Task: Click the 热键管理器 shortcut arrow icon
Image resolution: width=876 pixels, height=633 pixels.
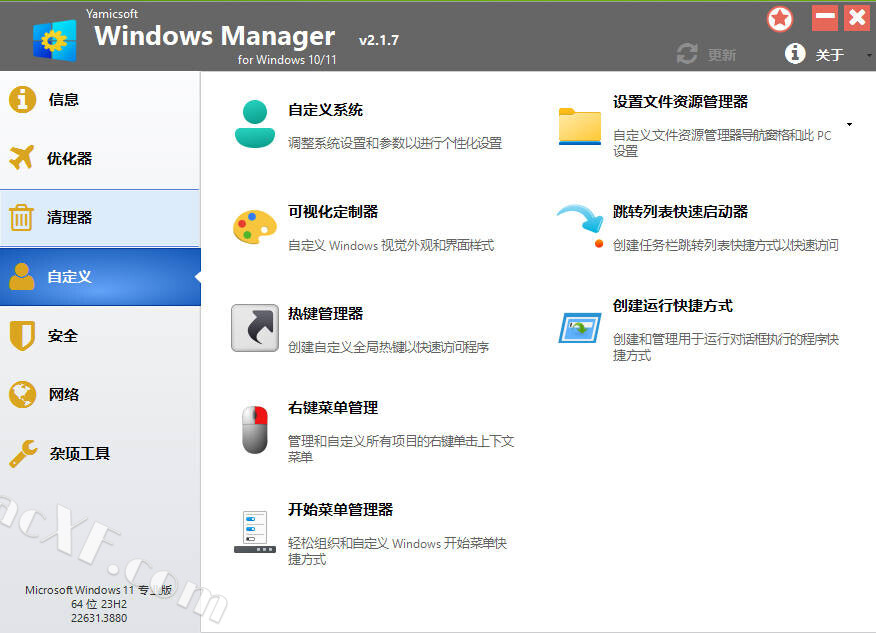Action: [x=255, y=328]
